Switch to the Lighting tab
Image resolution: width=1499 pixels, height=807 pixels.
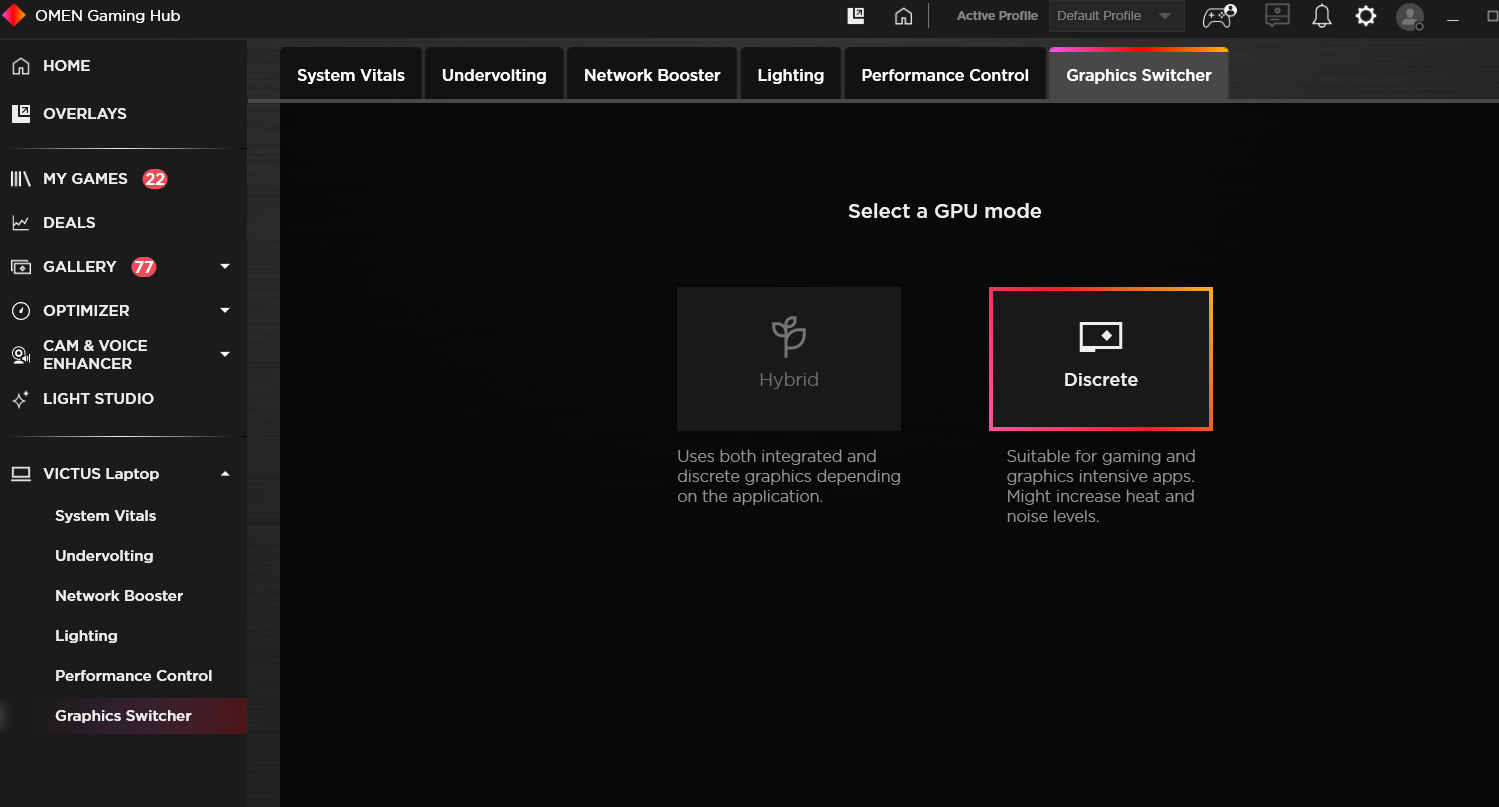tap(791, 75)
